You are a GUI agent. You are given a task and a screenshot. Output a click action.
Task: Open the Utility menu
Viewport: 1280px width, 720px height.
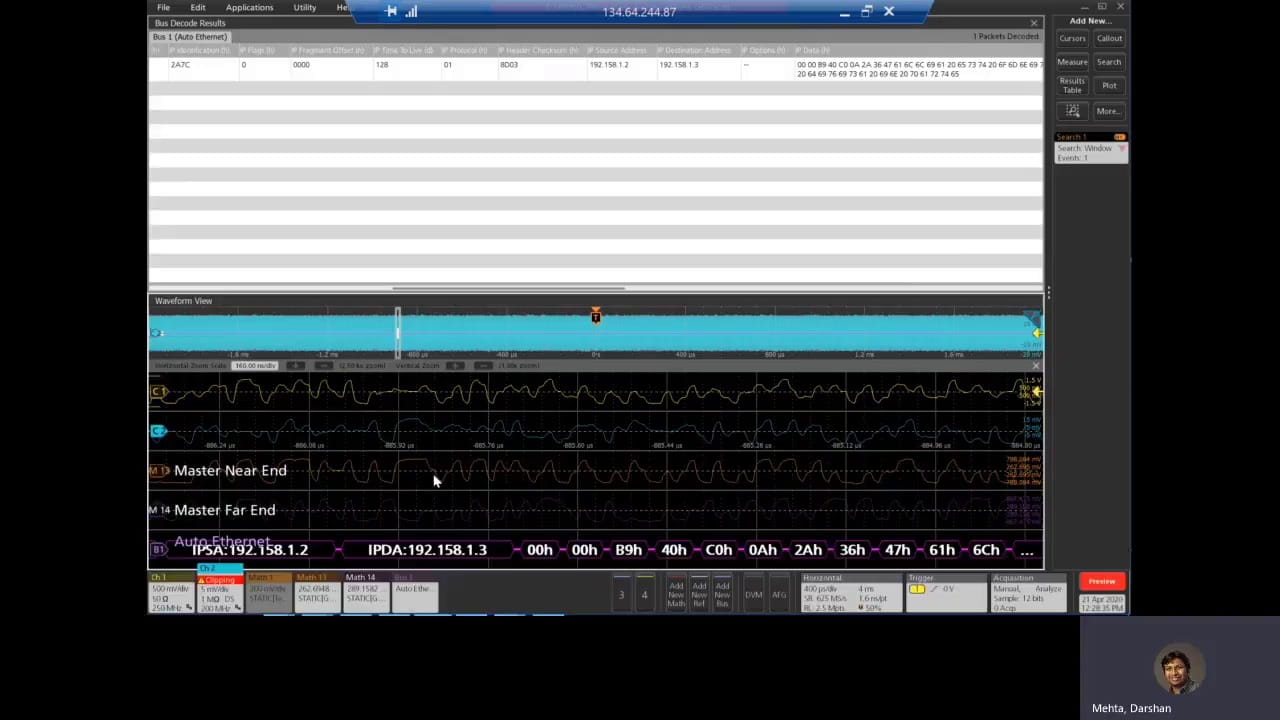point(304,7)
